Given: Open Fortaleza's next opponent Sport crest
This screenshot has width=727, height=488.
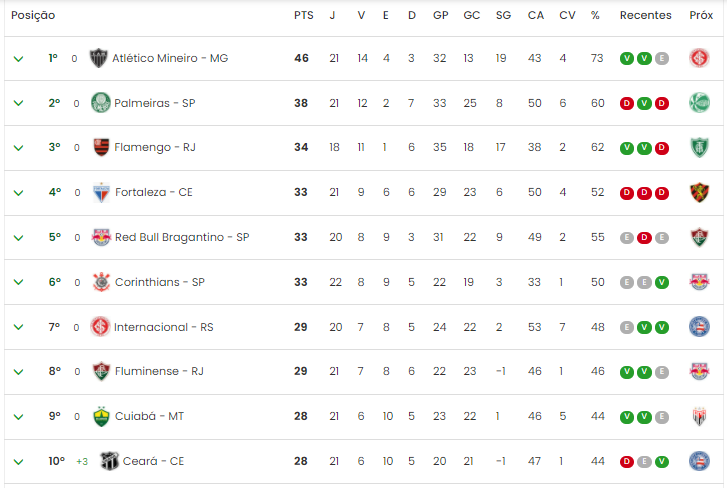Looking at the screenshot, I should [699, 192].
